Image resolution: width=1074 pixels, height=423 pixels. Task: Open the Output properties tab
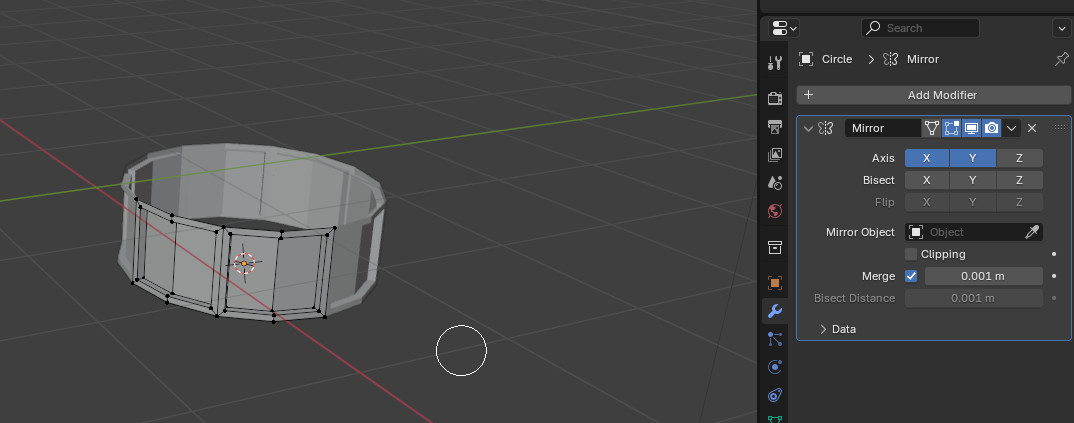click(x=775, y=127)
